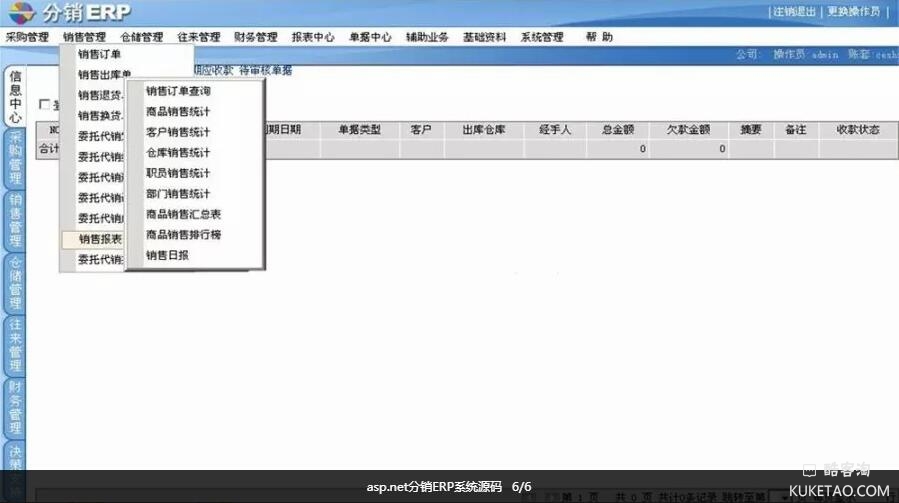Select the 采购管理 sidebar tab
Image resolution: width=899 pixels, height=503 pixels.
point(15,158)
